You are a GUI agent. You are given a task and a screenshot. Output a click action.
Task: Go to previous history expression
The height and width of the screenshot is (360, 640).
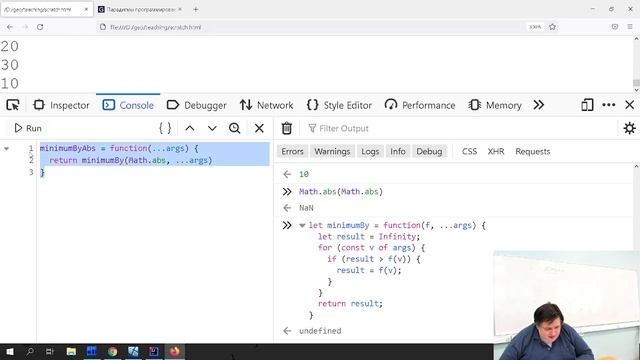(x=189, y=128)
